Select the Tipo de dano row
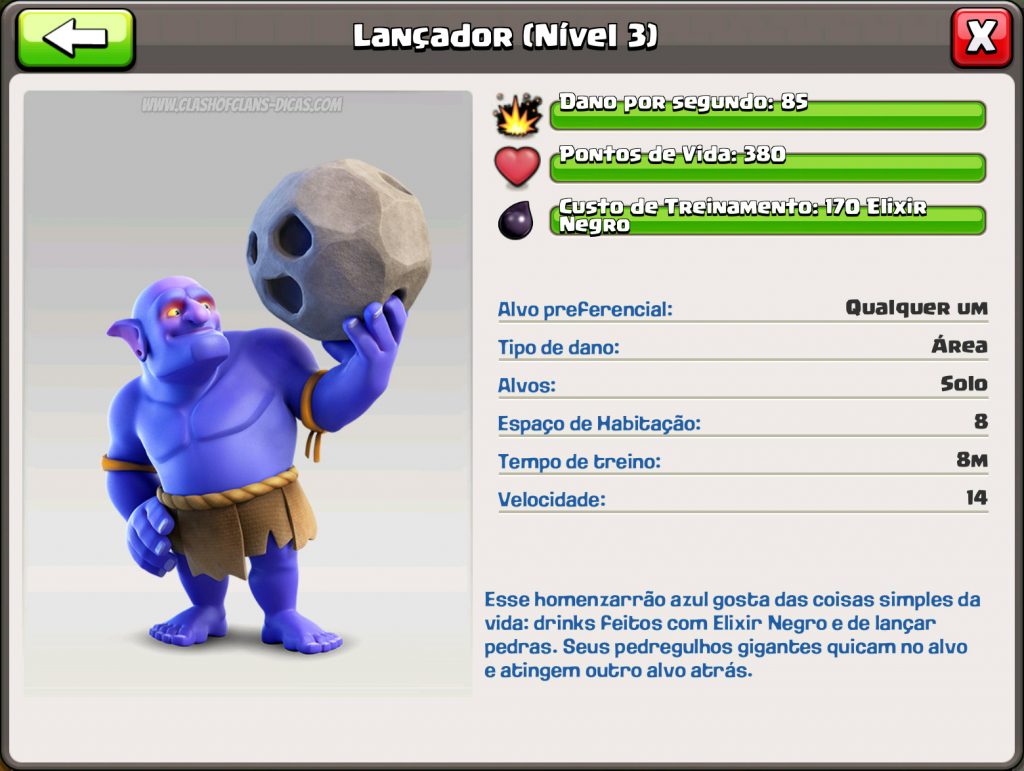Screen dimensions: 1024x771 click(743, 346)
